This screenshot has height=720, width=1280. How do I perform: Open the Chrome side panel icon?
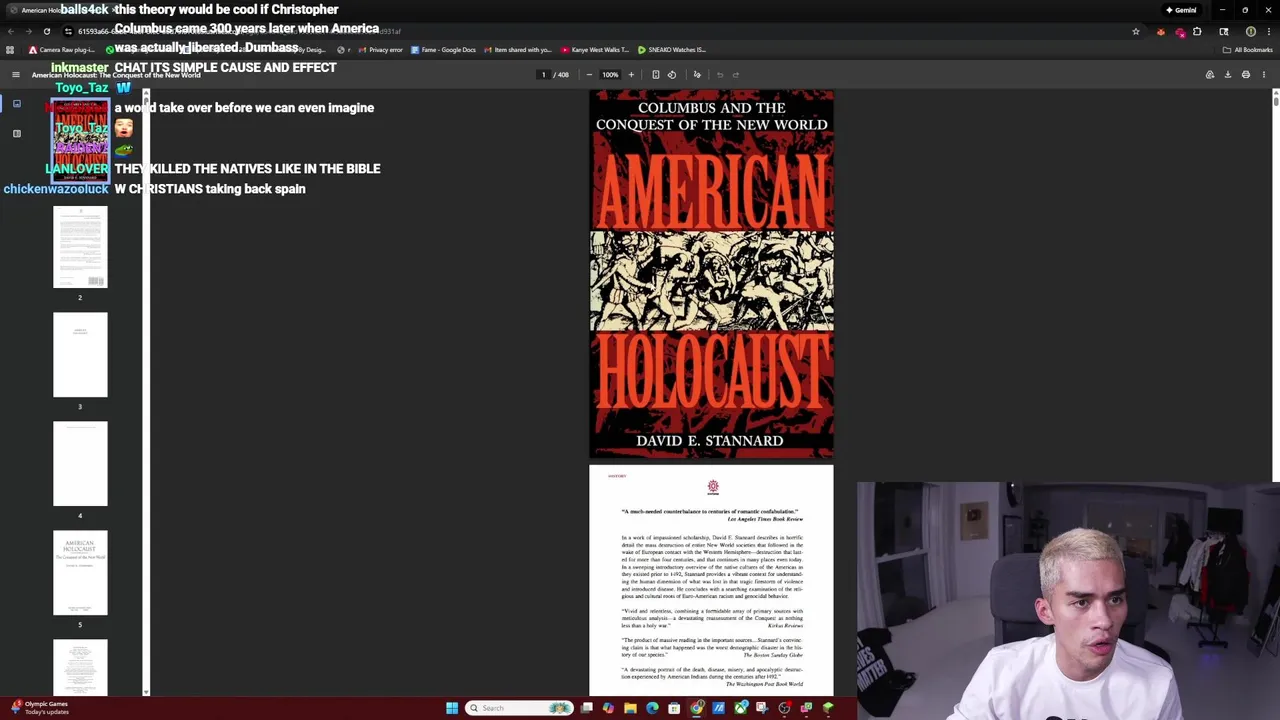[x=1224, y=32]
